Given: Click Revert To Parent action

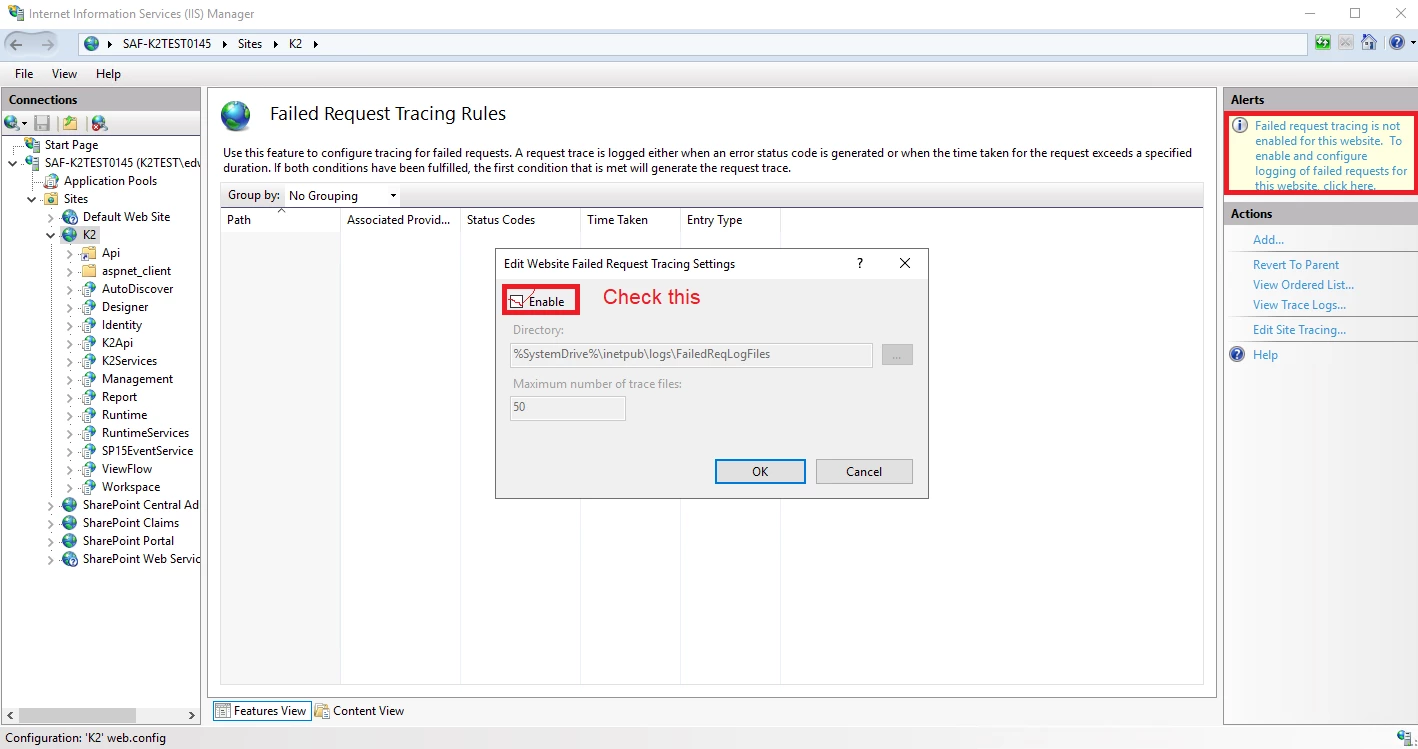Looking at the screenshot, I should tap(1296, 265).
